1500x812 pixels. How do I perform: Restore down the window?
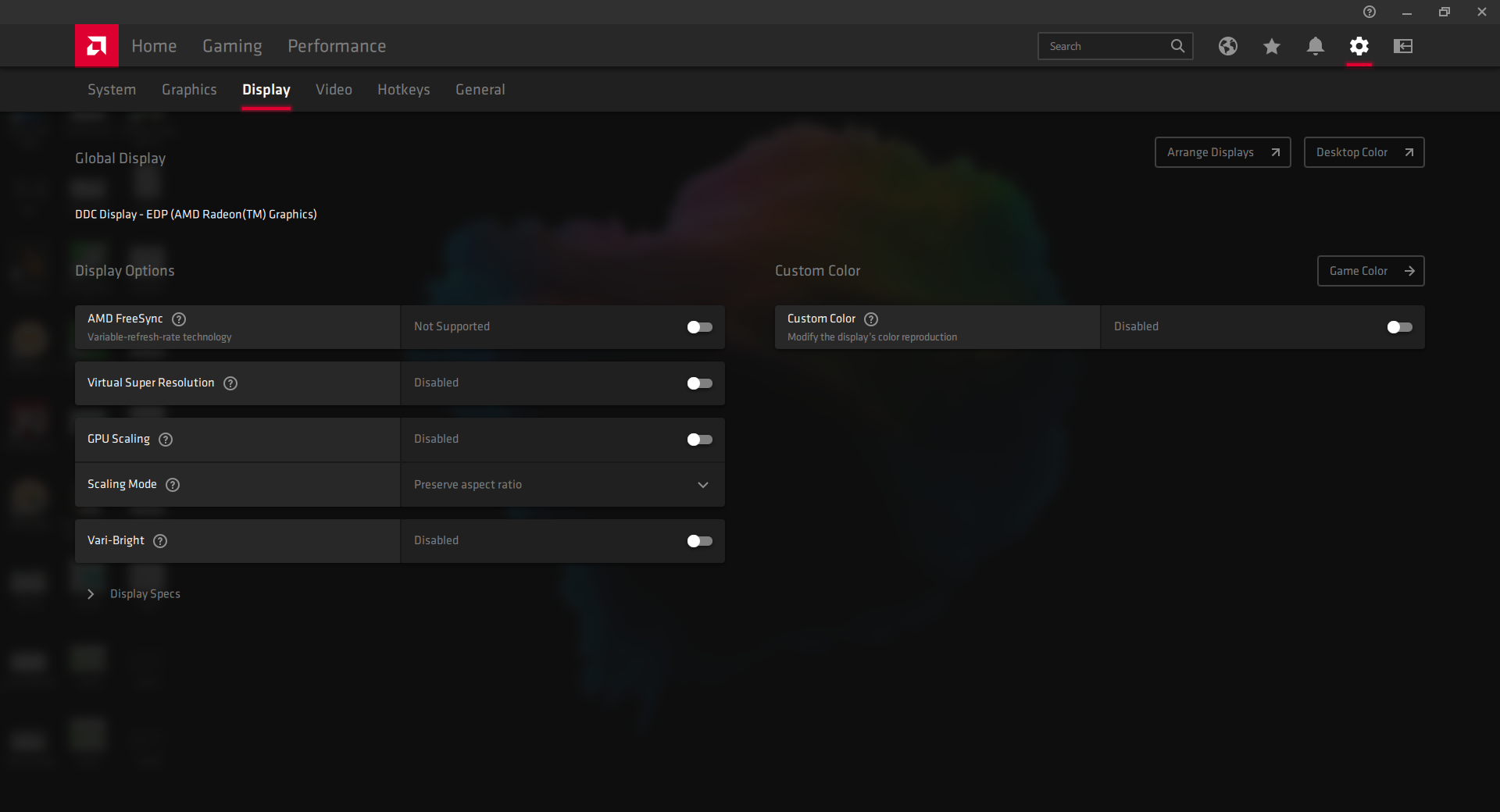(1445, 12)
